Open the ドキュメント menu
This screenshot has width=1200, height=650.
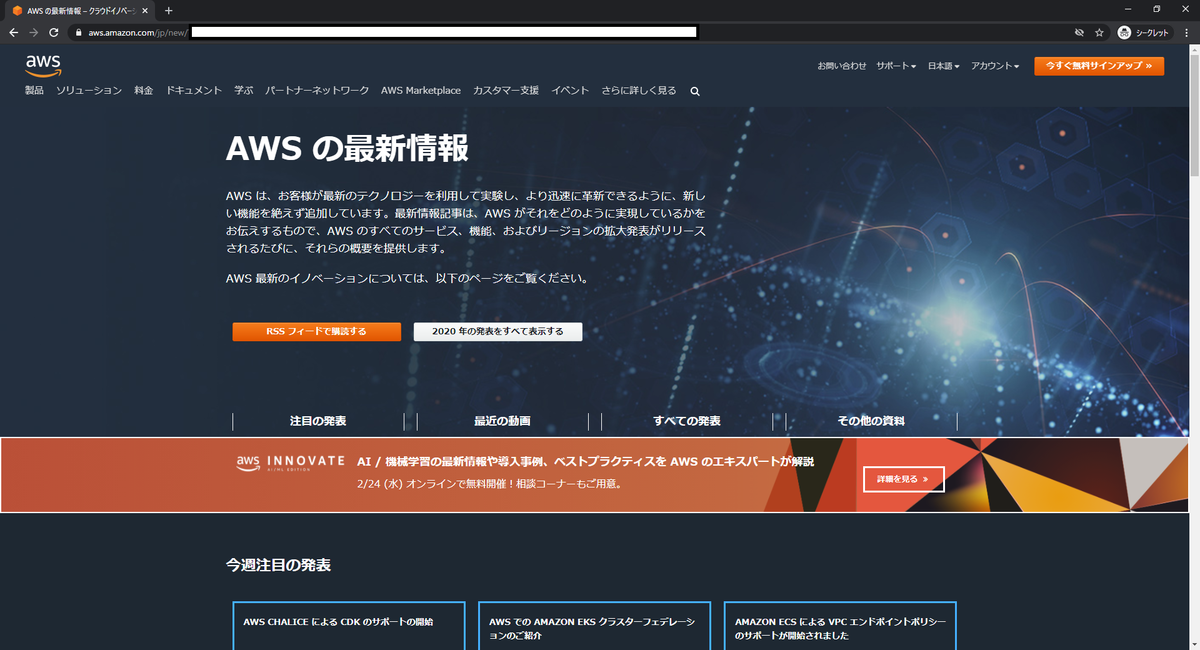tap(194, 90)
